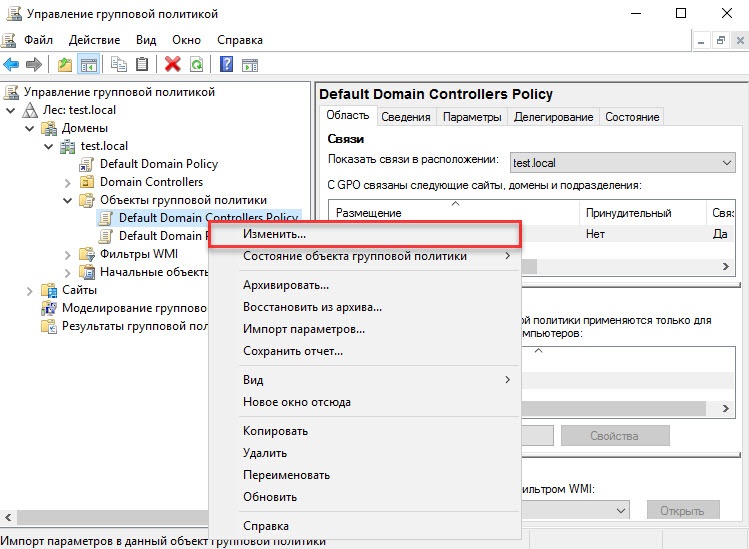Click the Результаты групповой политики icon
The width and height of the screenshot is (749, 549).
click(49, 326)
